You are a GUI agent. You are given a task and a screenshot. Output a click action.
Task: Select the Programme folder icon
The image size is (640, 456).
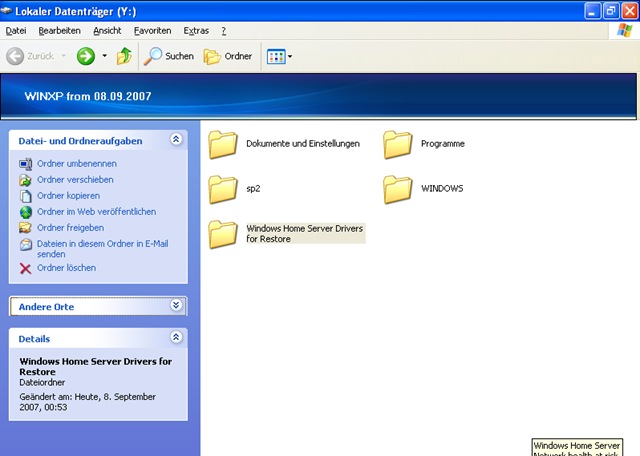pyautogui.click(x=398, y=144)
